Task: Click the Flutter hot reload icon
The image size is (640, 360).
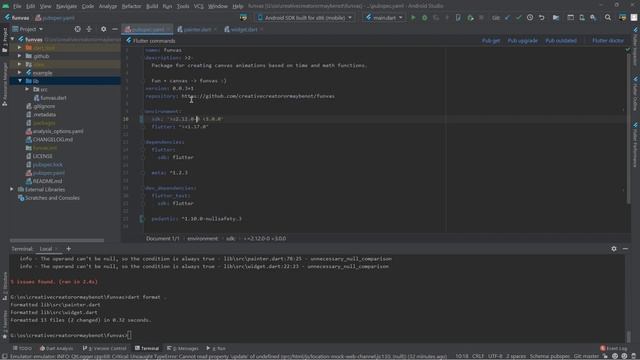Action: 447,18
